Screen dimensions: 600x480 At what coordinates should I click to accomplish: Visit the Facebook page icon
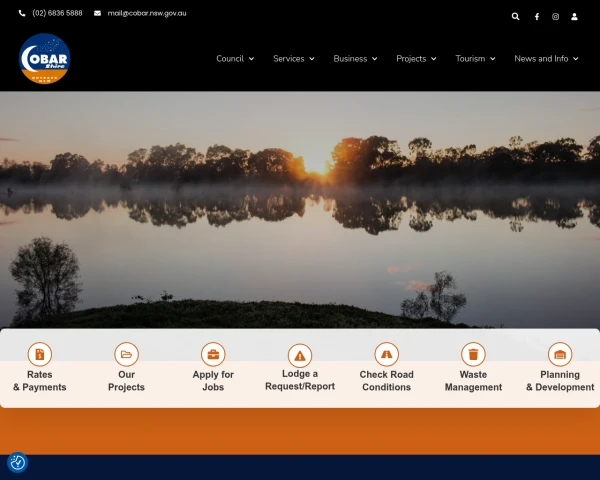pyautogui.click(x=536, y=16)
